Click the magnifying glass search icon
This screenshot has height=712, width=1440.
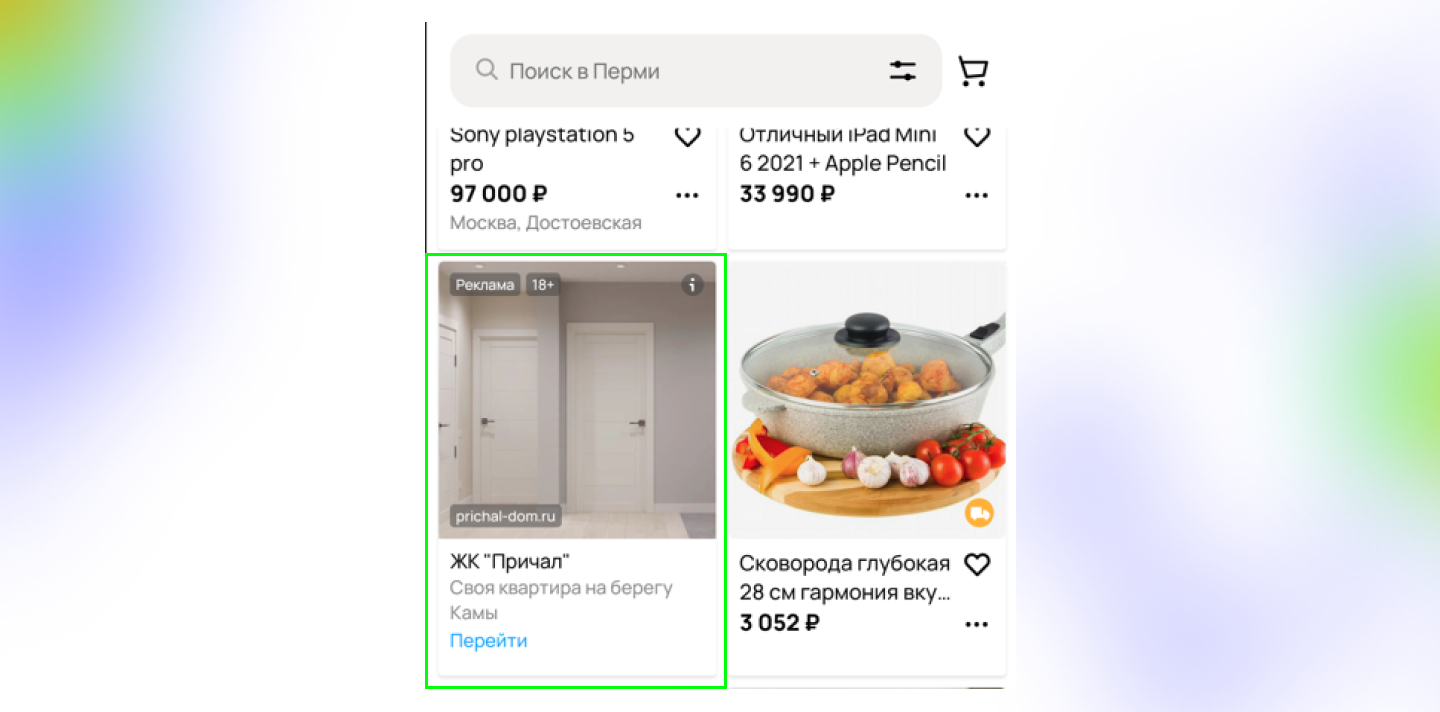point(486,70)
